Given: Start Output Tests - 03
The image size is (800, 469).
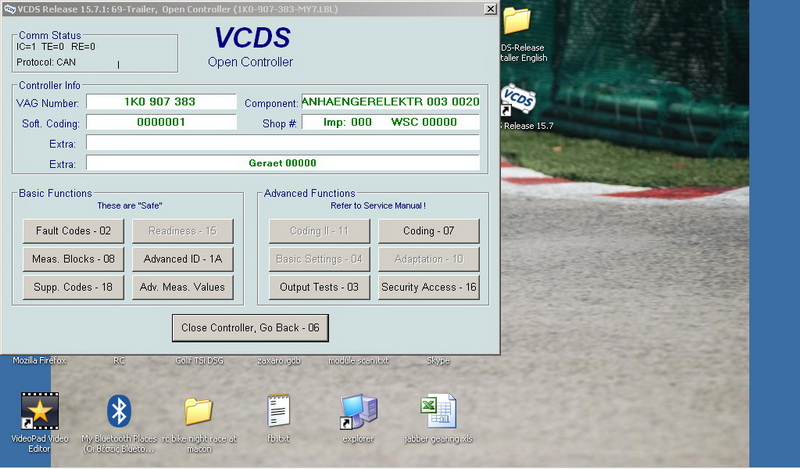Looking at the screenshot, I should pos(319,287).
